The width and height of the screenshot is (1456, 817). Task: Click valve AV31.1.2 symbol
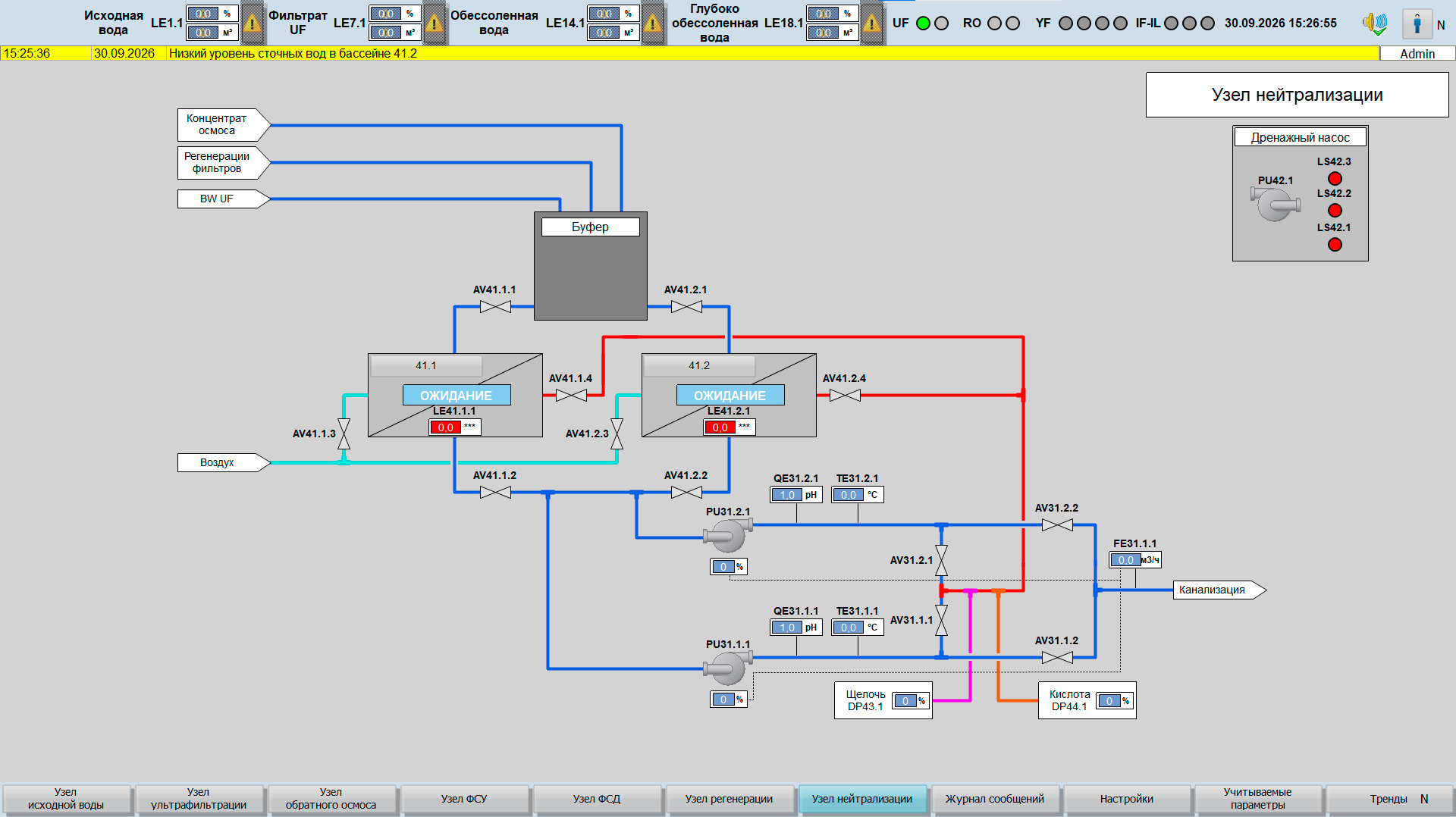(1057, 658)
